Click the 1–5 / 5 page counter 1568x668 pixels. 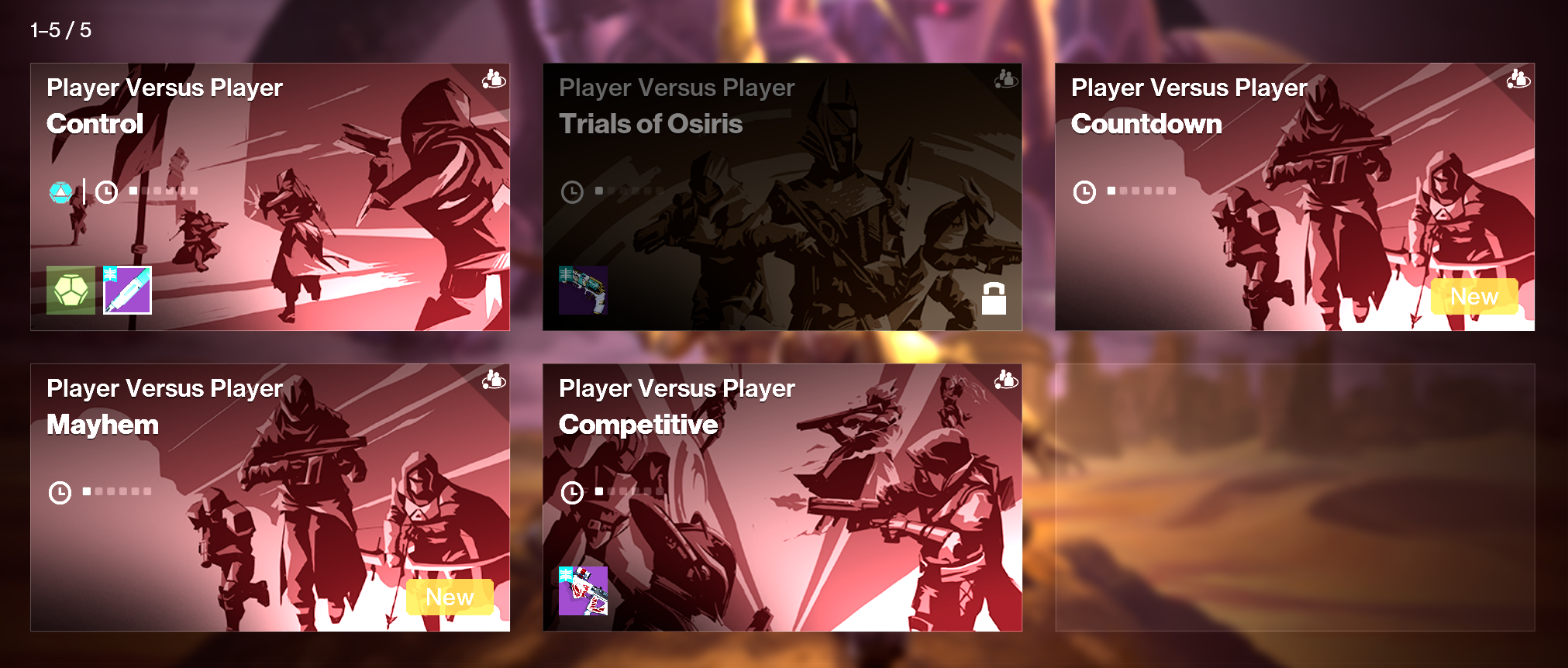[60, 30]
